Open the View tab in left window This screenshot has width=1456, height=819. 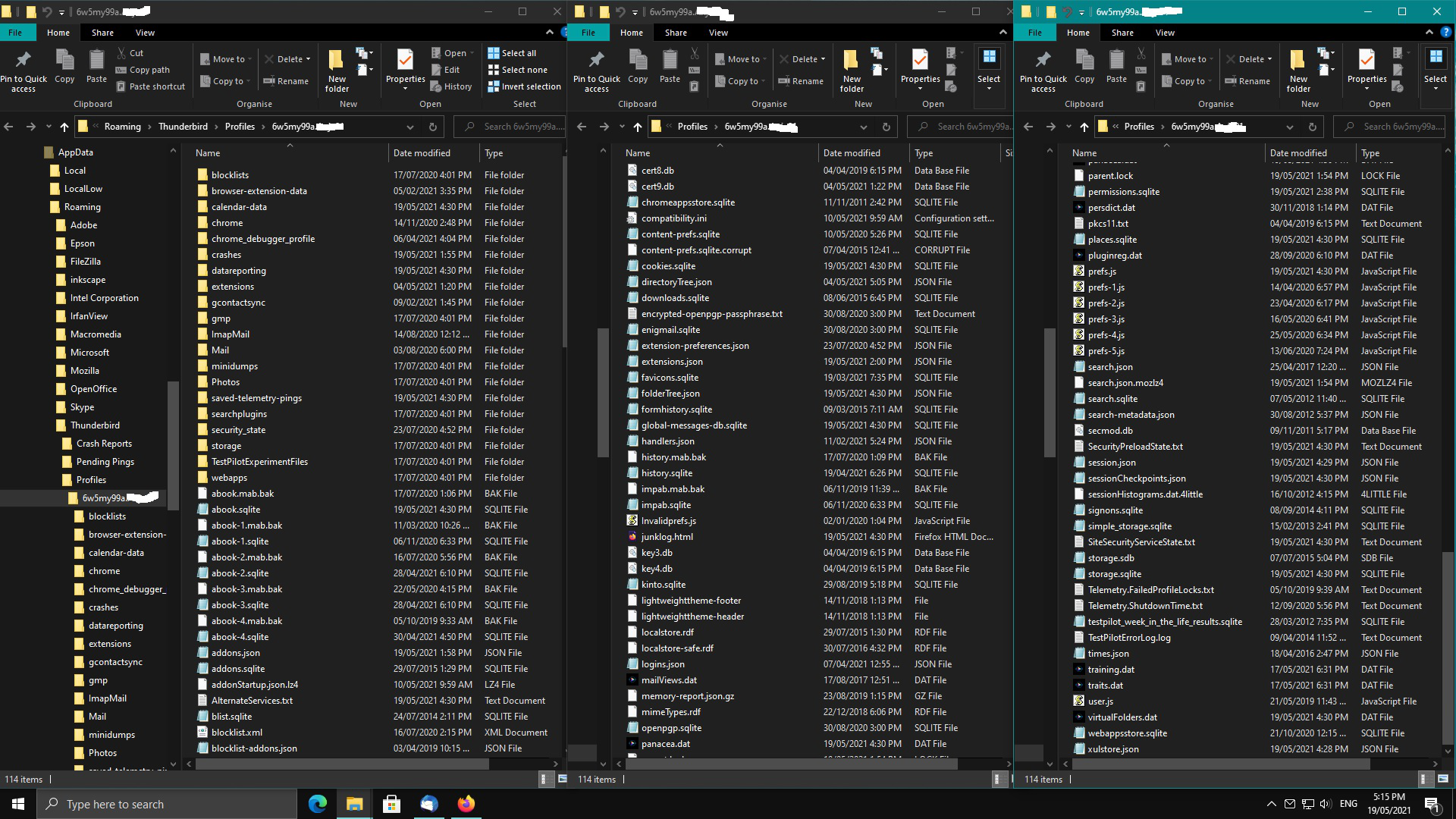[x=145, y=33]
